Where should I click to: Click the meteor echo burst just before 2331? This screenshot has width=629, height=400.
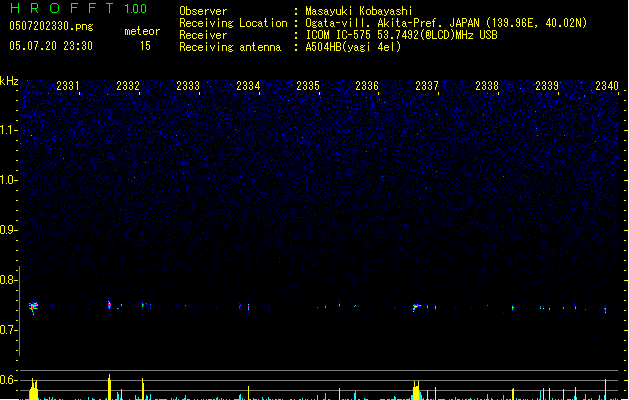33,307
